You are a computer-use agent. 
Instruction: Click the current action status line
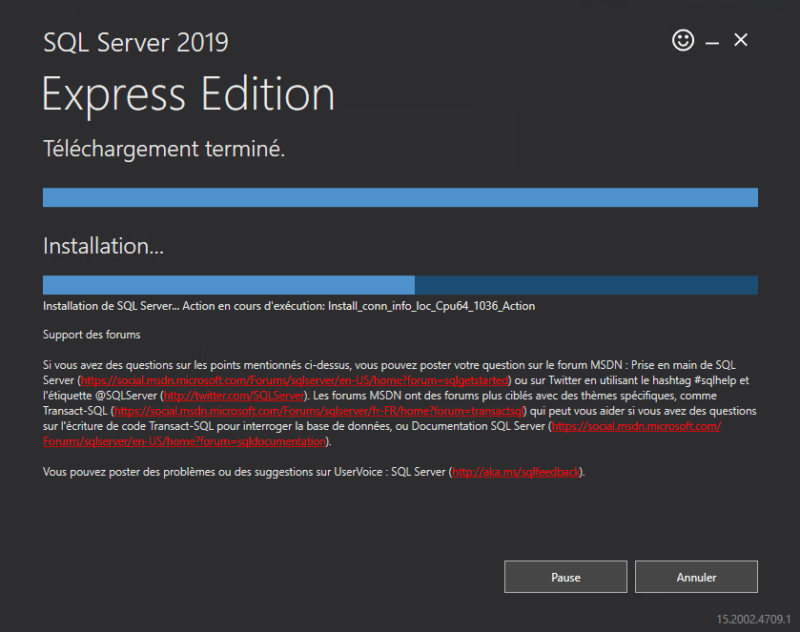click(289, 306)
